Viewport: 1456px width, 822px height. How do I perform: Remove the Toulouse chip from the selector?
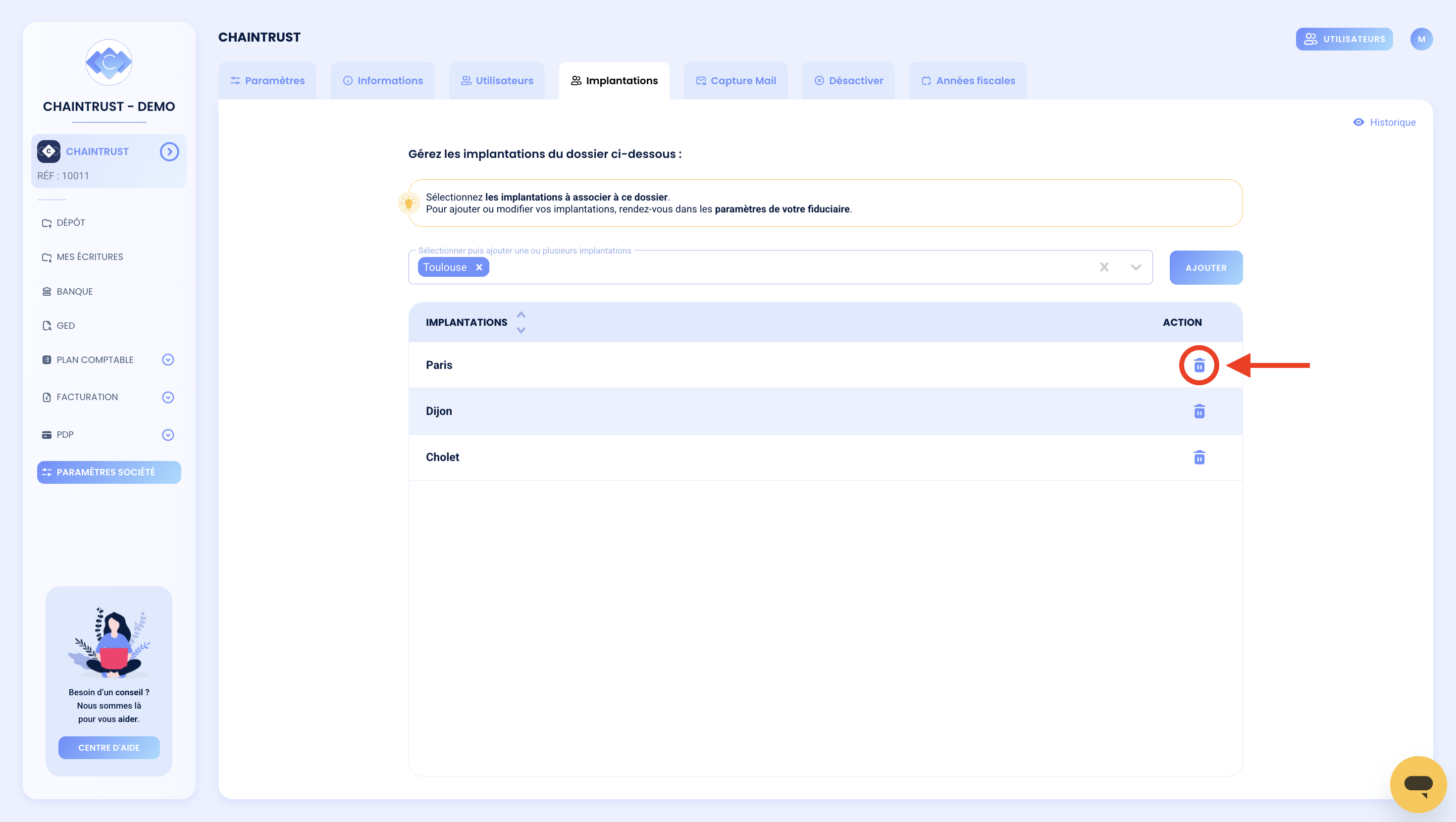[479, 267]
